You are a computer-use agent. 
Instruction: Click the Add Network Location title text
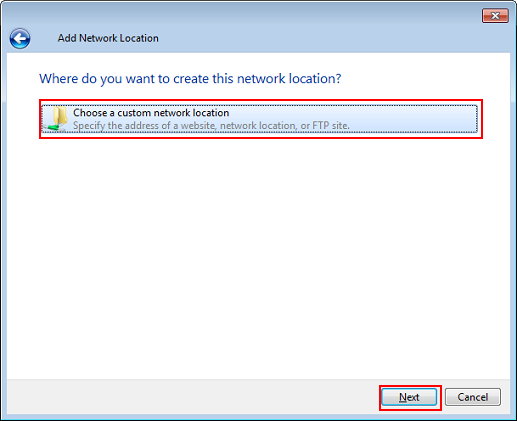pos(108,38)
